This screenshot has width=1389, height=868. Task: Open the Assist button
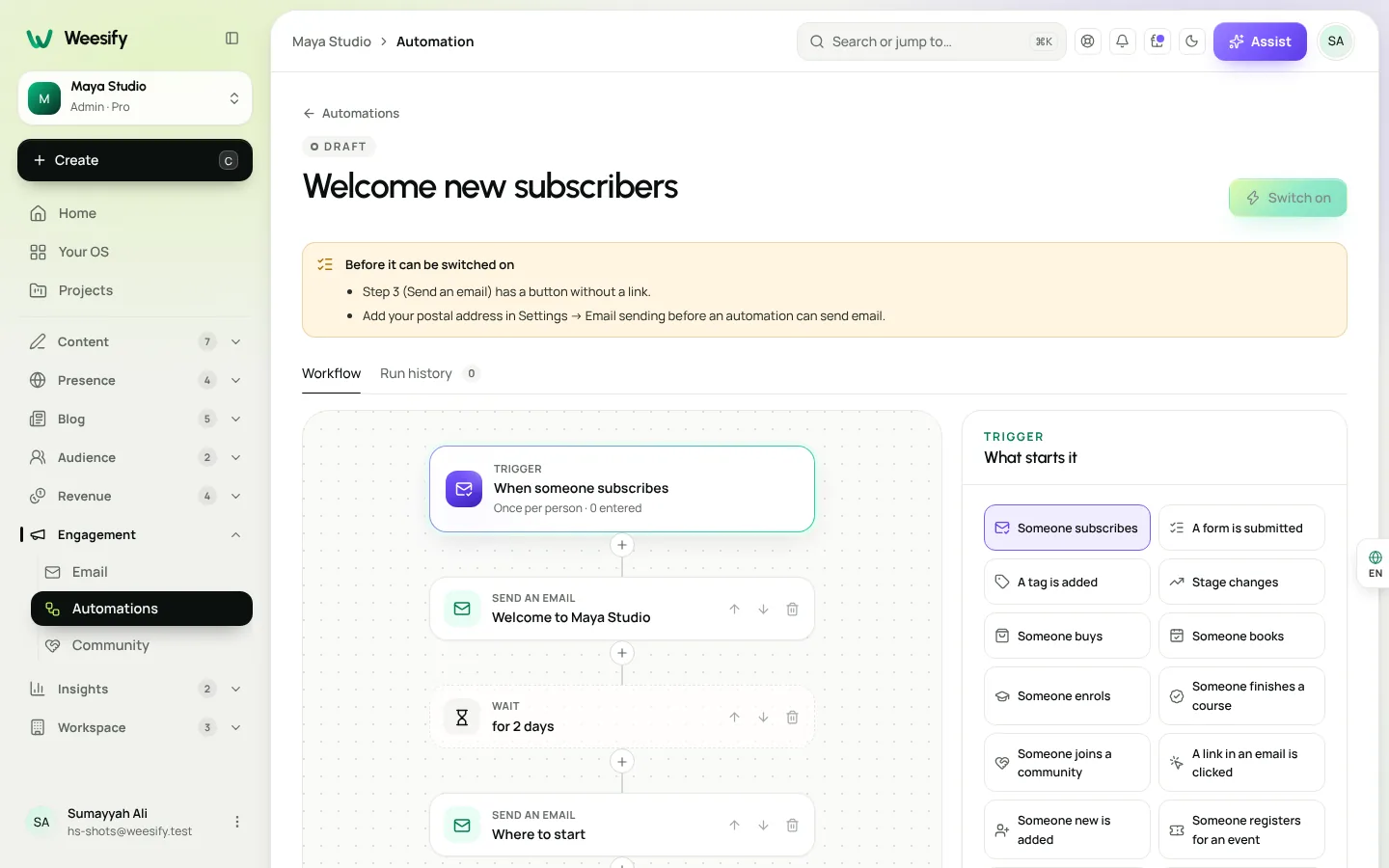click(1260, 41)
